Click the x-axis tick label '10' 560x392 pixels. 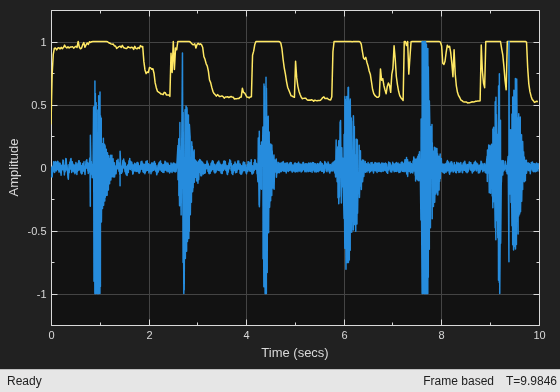click(x=539, y=335)
